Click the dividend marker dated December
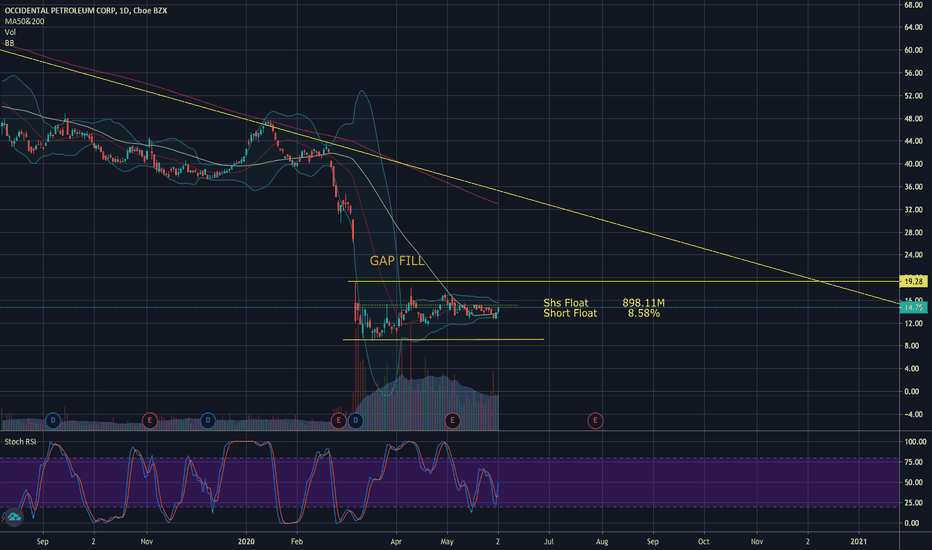Screen dimensions: 932x550 click(207, 420)
